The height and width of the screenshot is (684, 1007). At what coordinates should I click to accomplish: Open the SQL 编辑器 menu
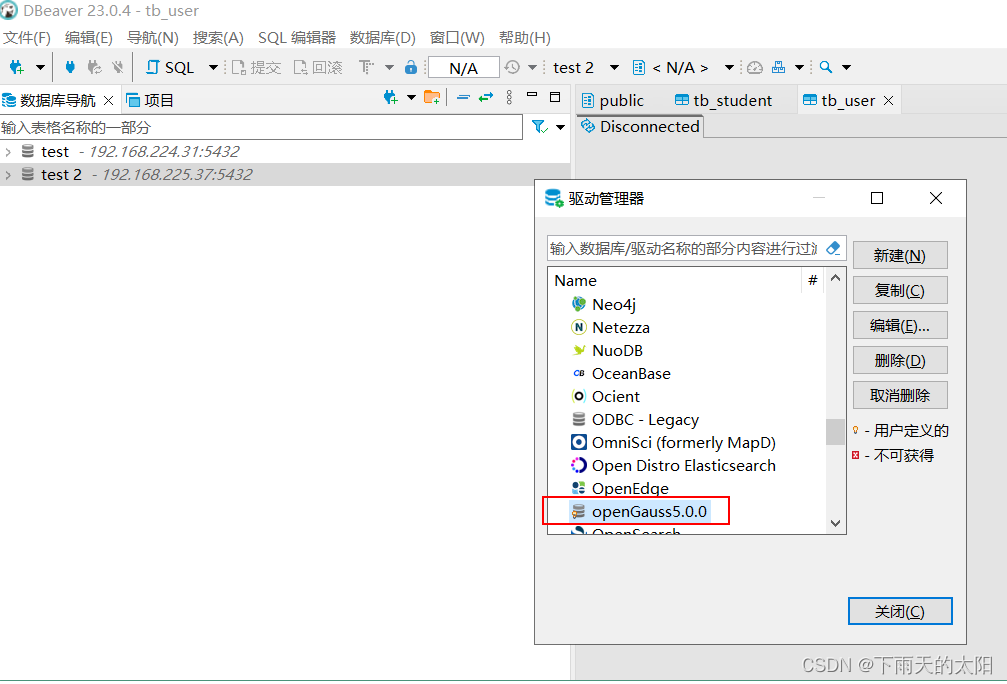tap(297, 38)
